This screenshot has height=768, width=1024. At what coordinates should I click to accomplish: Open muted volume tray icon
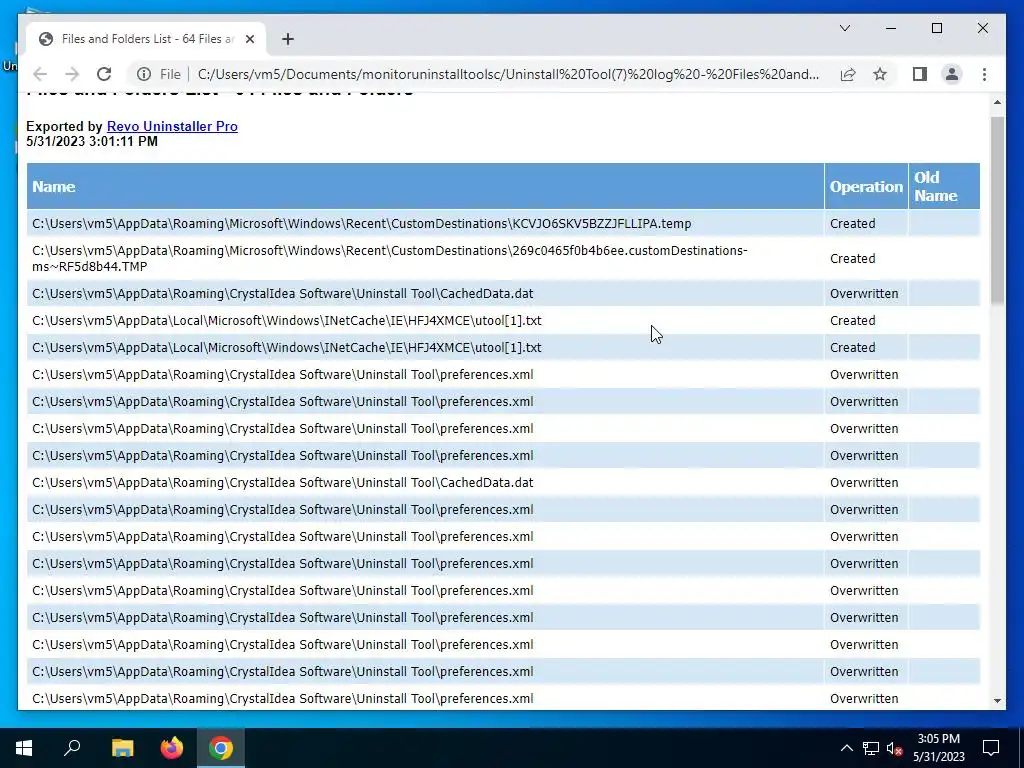pyautogui.click(x=894, y=748)
